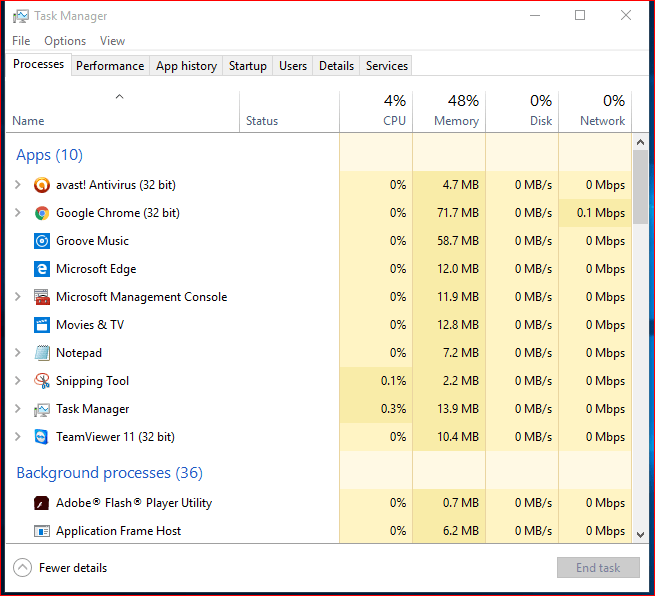Viewport: 655px width, 596px height.
Task: Click the Microsoft Management Console icon
Action: point(42,297)
